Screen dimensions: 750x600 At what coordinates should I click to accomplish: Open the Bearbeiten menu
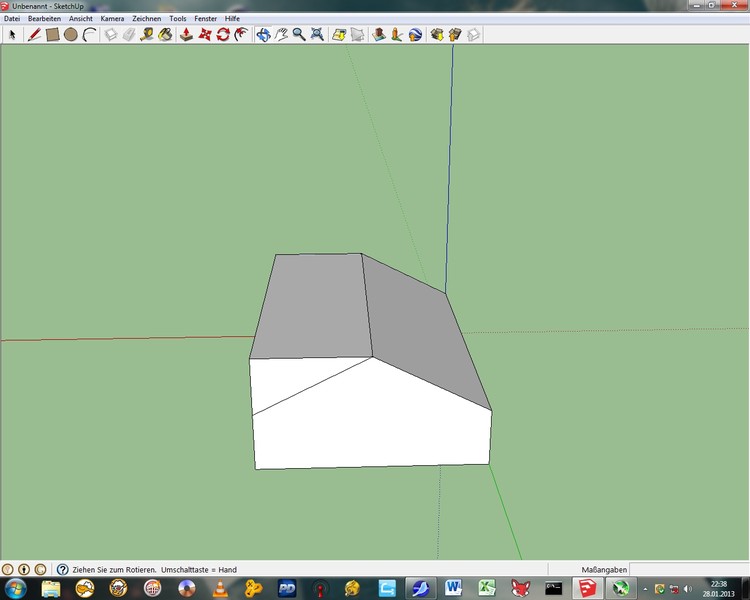pos(44,19)
